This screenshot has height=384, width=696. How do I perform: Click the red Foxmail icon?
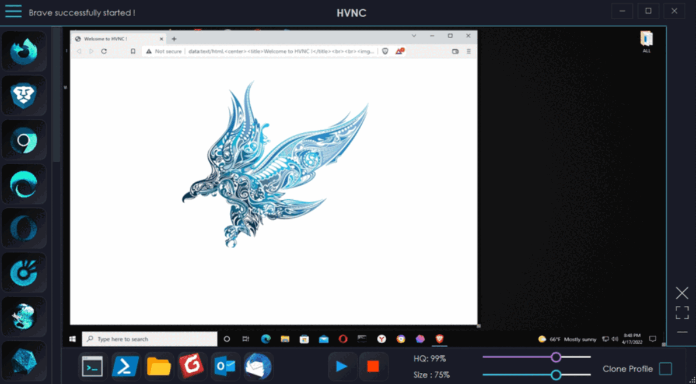pyautogui.click(x=191, y=367)
